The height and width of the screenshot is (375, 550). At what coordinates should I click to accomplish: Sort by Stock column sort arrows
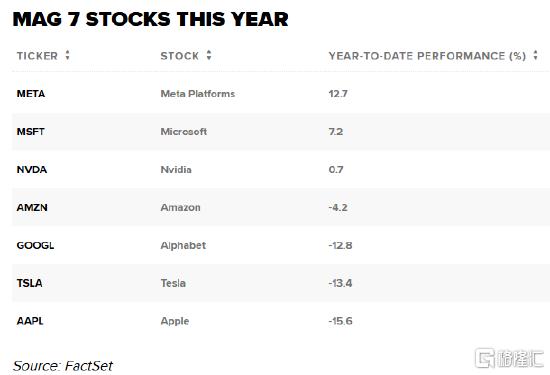(x=209, y=55)
